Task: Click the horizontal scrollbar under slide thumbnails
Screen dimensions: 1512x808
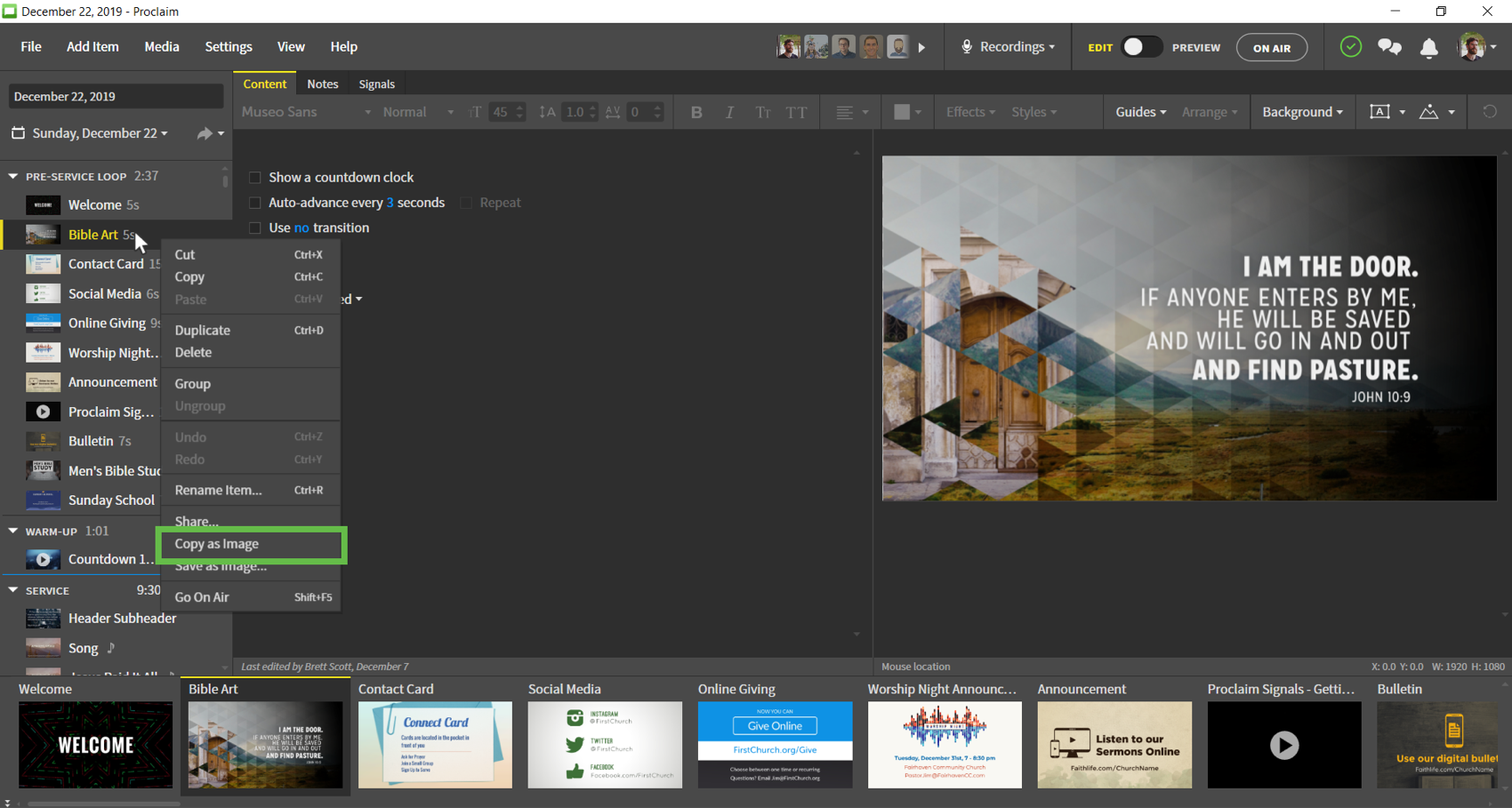Action: (103, 804)
